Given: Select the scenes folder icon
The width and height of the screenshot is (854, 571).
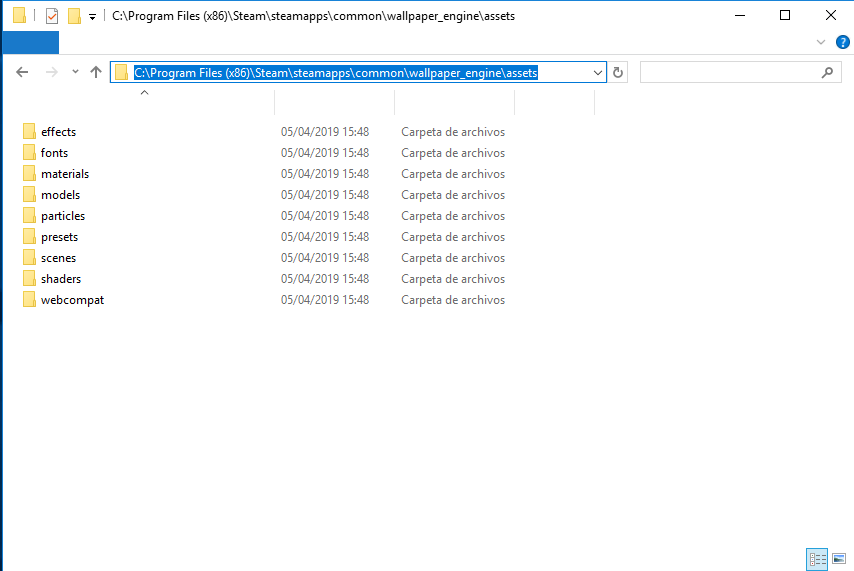Looking at the screenshot, I should click(x=29, y=258).
